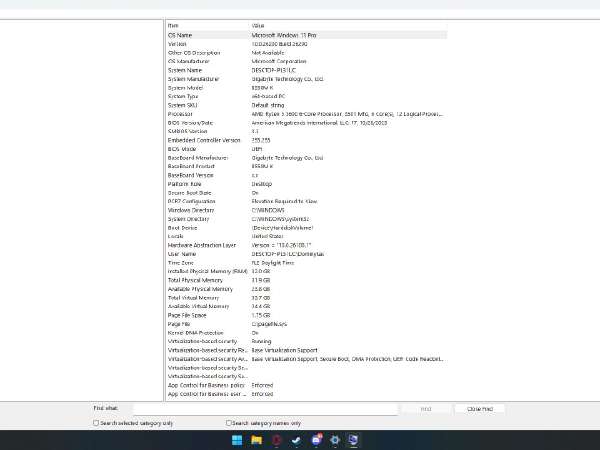Screen dimensions: 600x450
Task: Click the Close Find button
Action: click(480, 409)
